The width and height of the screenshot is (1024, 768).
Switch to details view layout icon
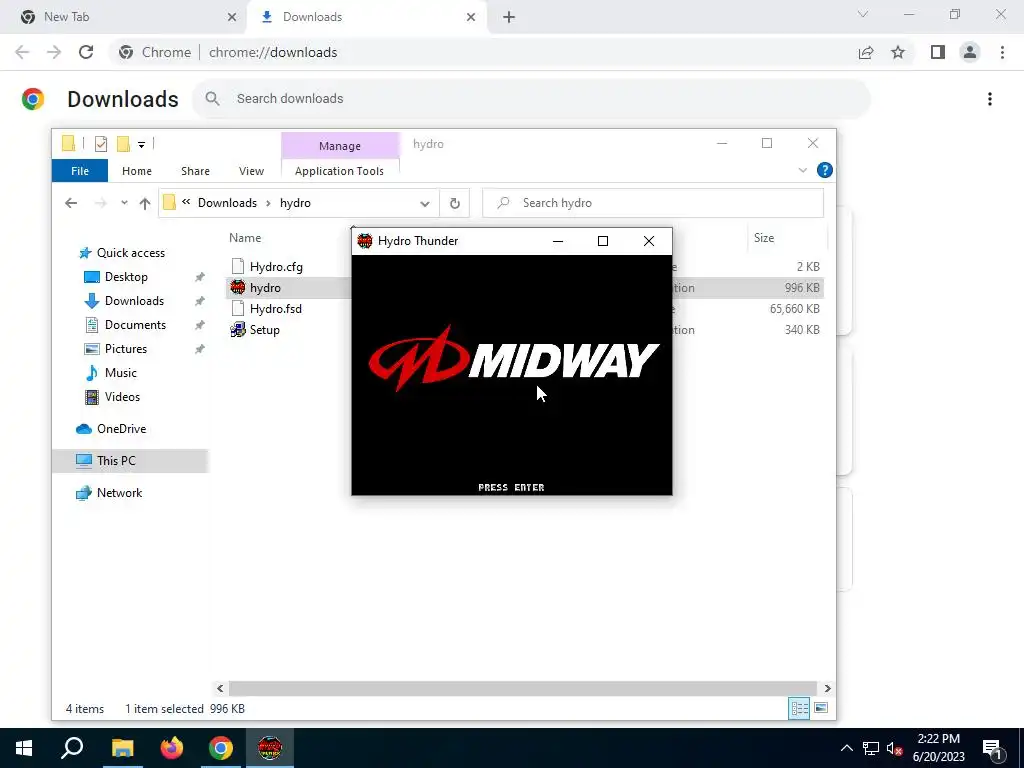(x=799, y=709)
